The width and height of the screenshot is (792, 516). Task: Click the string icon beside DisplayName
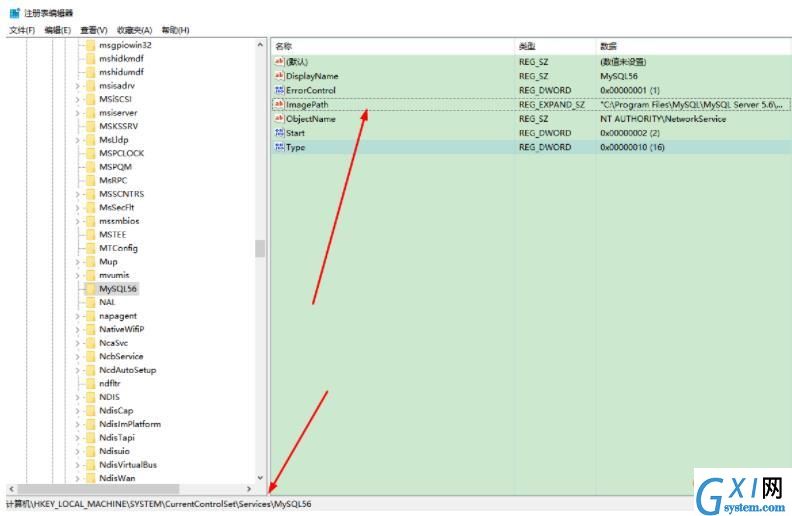point(279,76)
